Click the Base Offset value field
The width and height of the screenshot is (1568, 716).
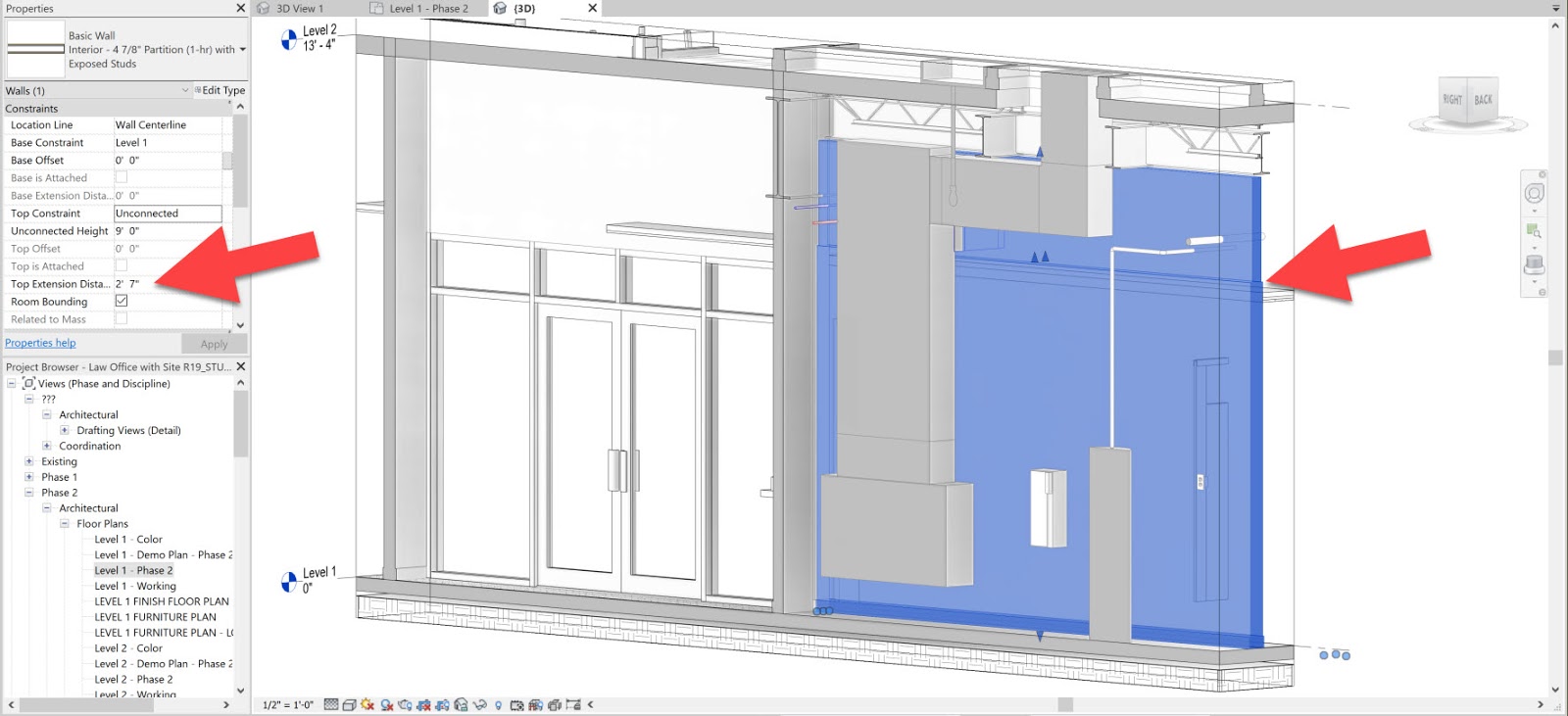pyautogui.click(x=168, y=161)
